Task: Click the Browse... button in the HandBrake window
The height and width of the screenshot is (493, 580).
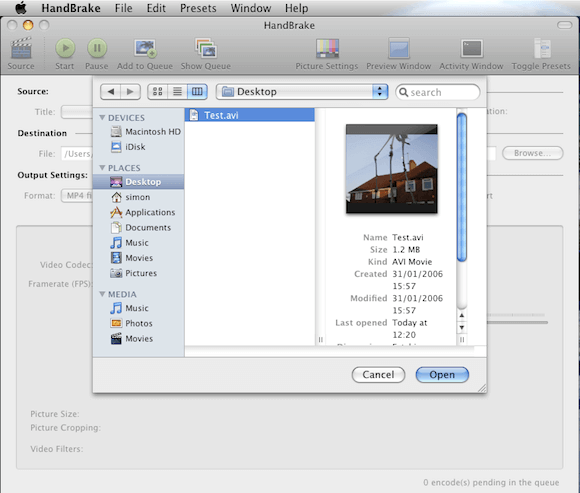Action: pos(533,153)
